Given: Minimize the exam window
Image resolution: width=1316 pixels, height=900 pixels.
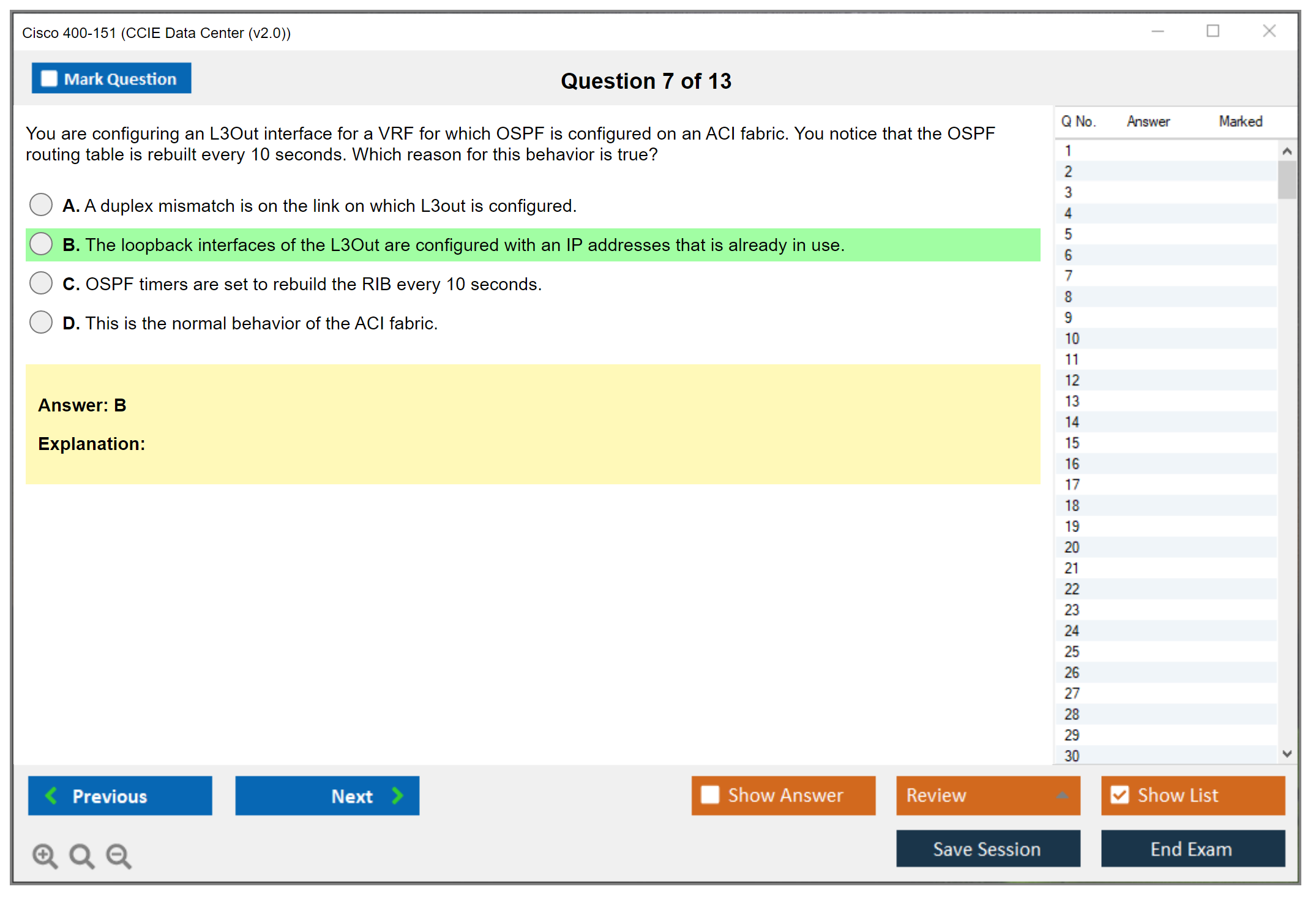Looking at the screenshot, I should (1157, 31).
